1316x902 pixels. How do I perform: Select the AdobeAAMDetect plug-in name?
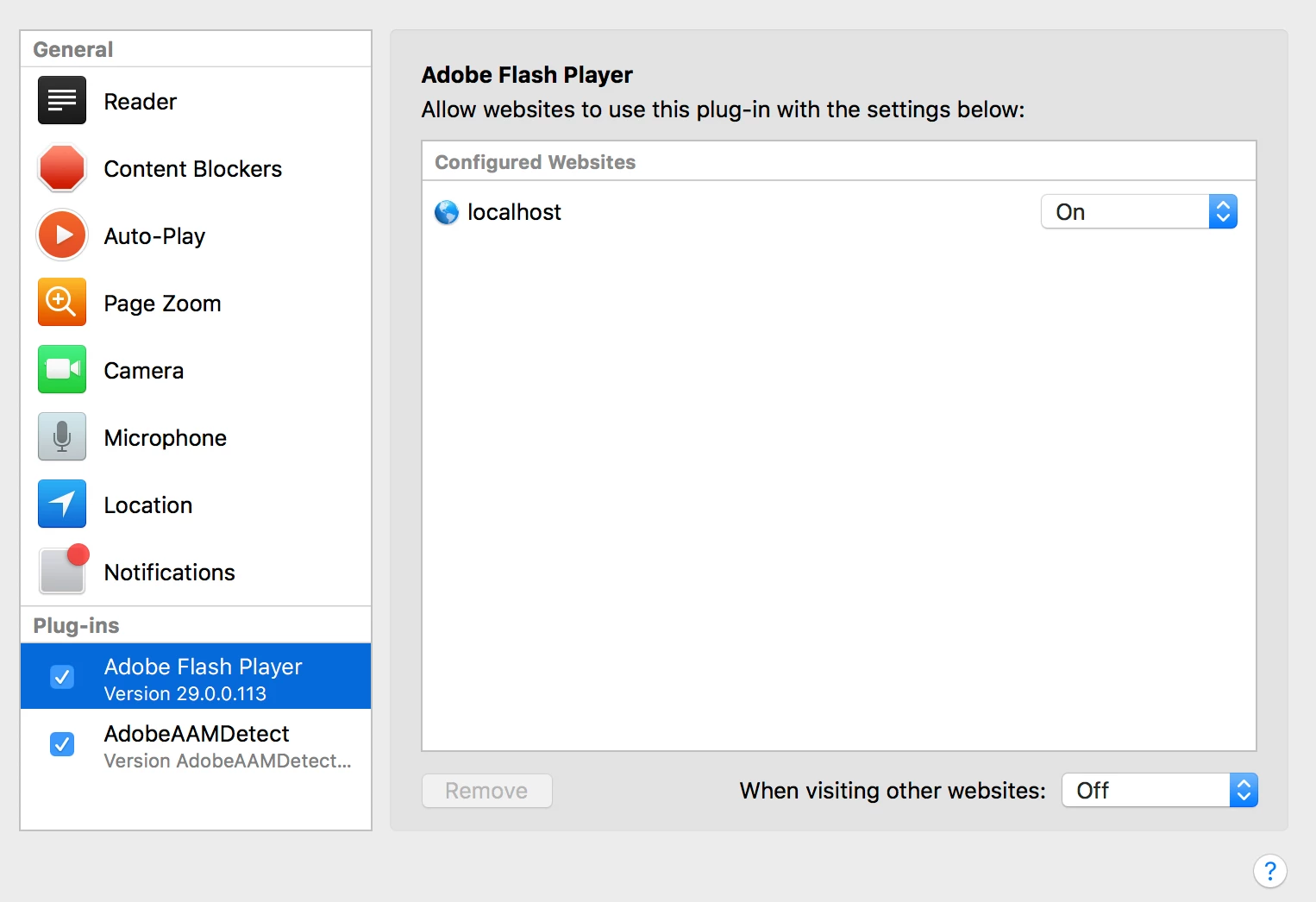click(197, 734)
